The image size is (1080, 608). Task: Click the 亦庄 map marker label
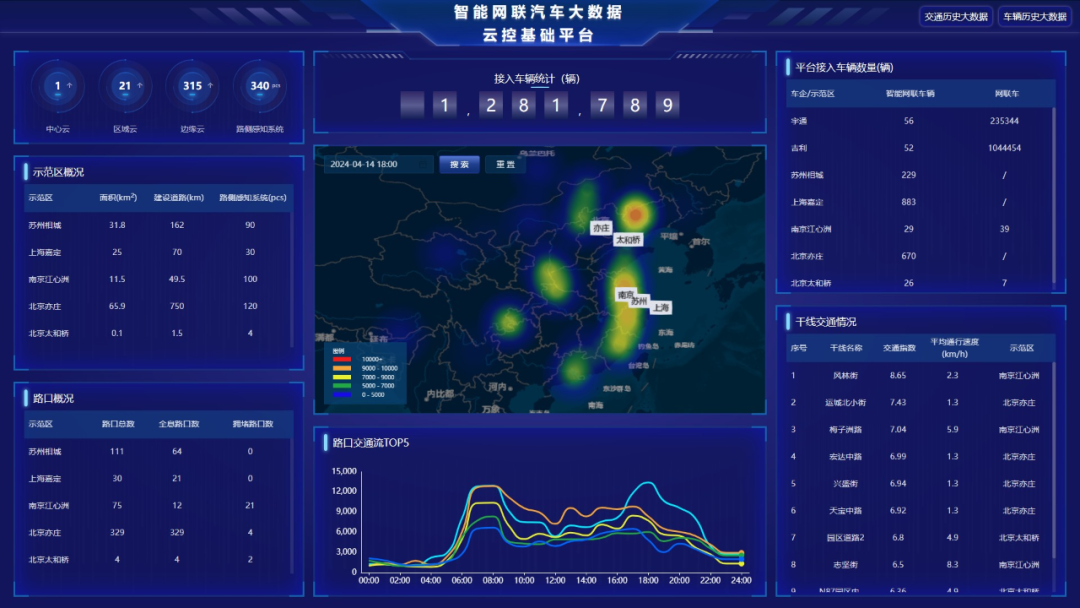pos(601,228)
